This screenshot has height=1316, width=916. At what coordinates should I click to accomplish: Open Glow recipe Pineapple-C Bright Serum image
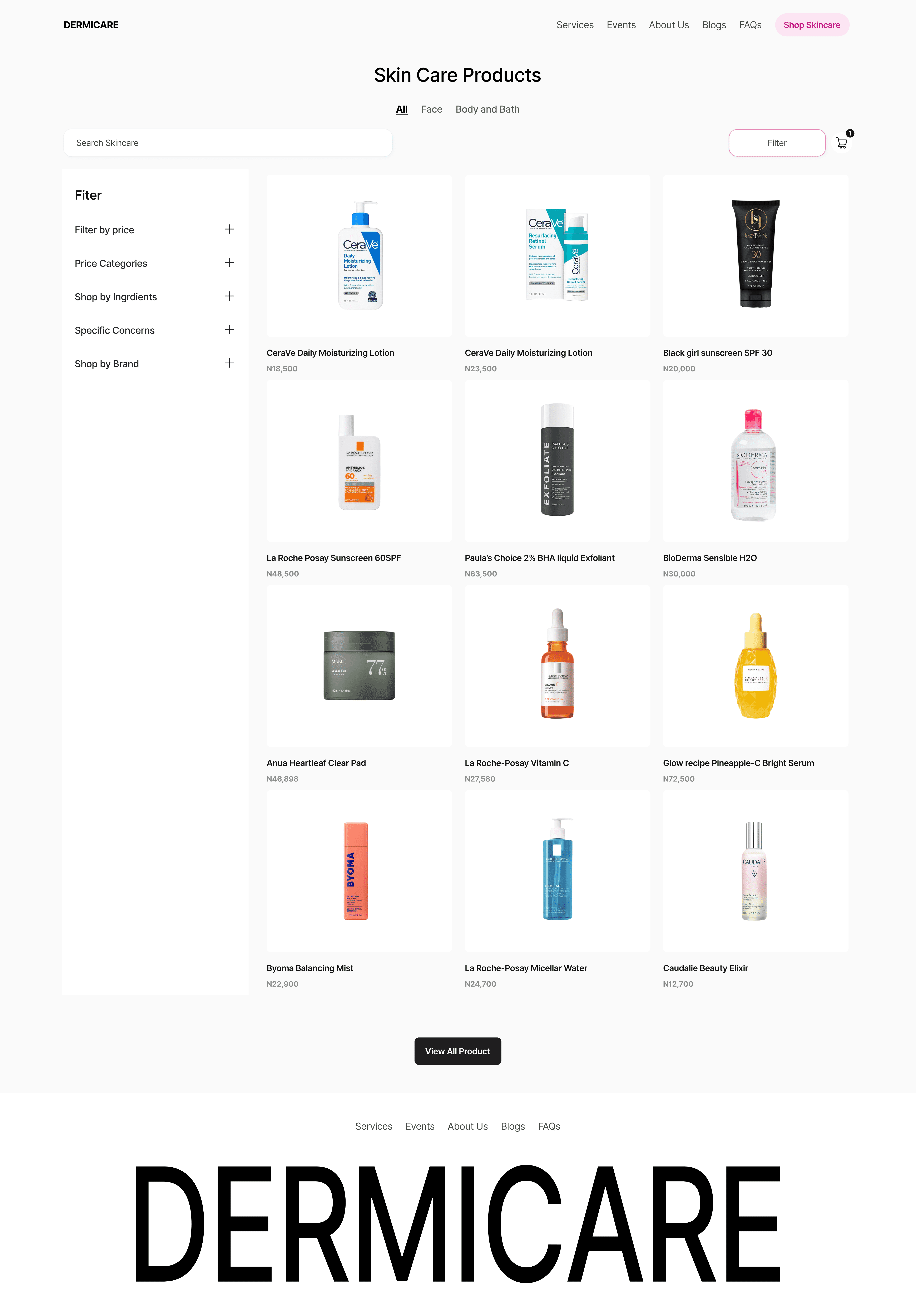click(x=756, y=666)
